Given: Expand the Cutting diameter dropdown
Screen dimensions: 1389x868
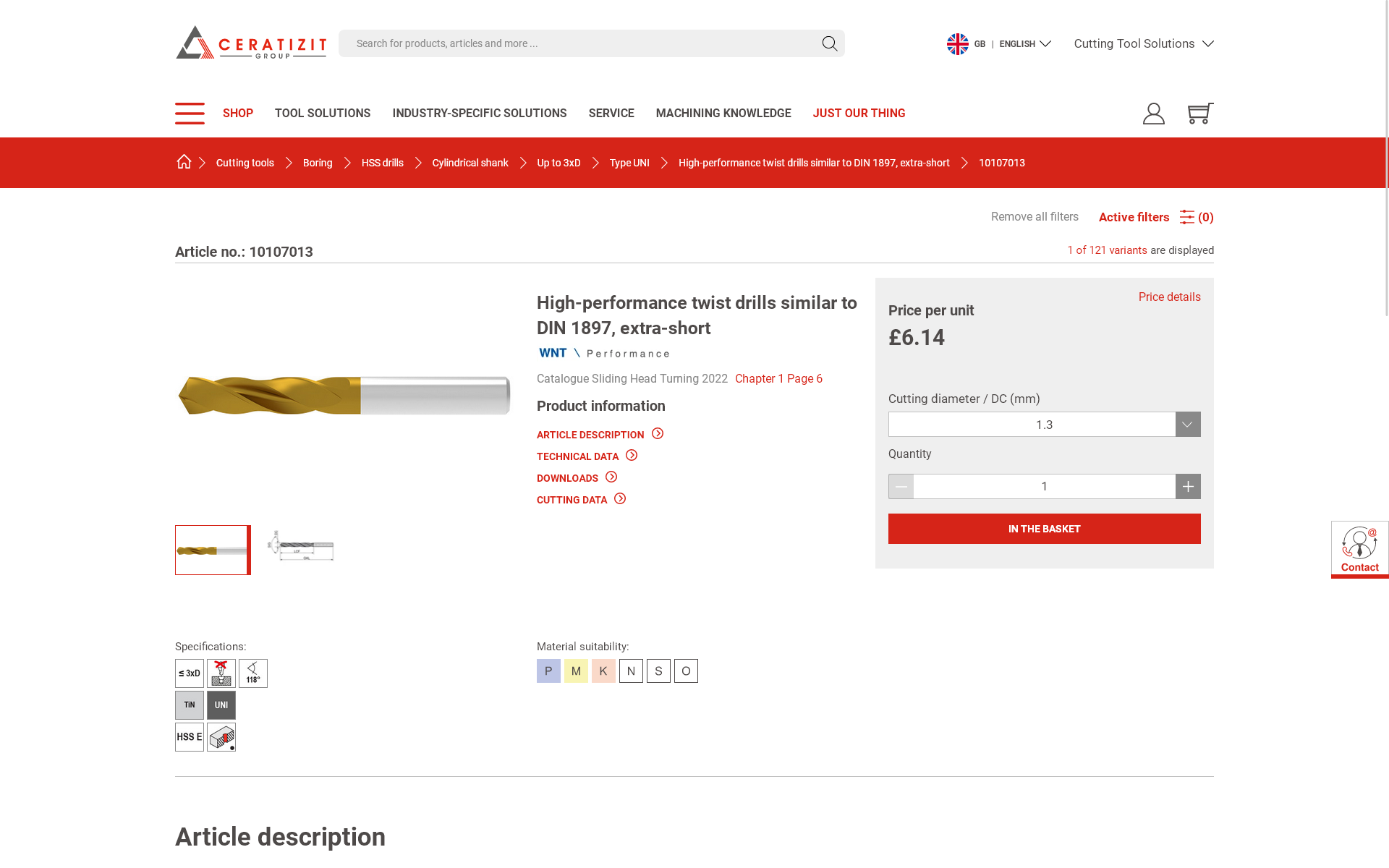Looking at the screenshot, I should (1044, 425).
